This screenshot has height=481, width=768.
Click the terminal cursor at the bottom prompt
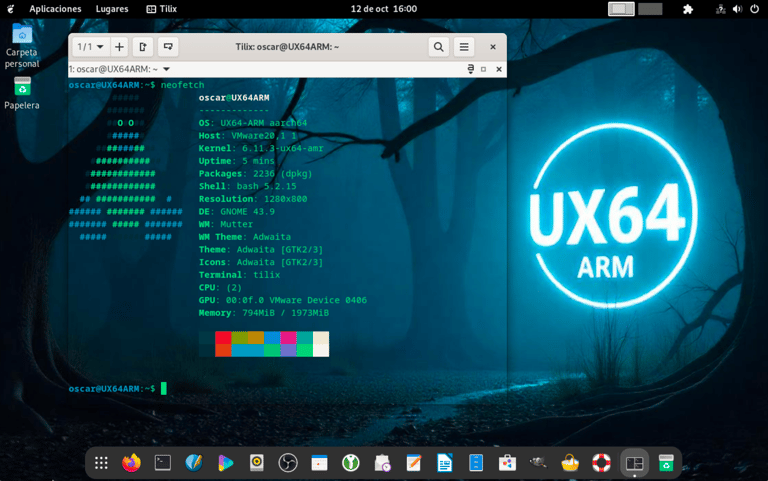(164, 388)
